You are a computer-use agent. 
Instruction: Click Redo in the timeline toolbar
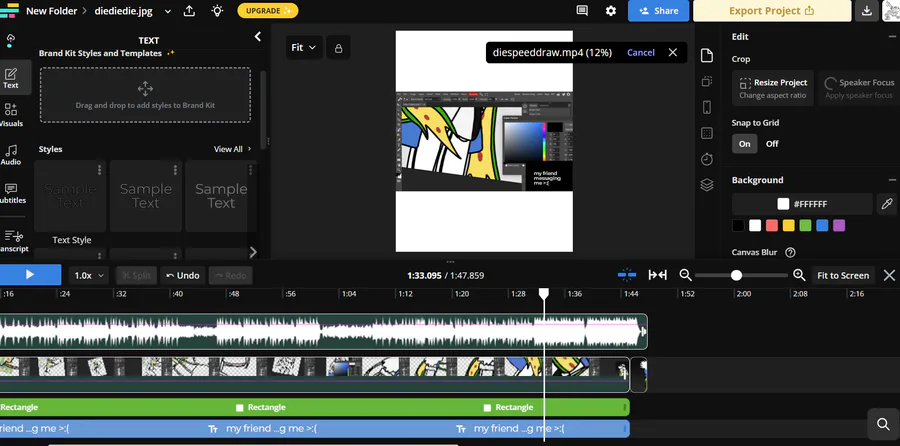click(x=230, y=276)
